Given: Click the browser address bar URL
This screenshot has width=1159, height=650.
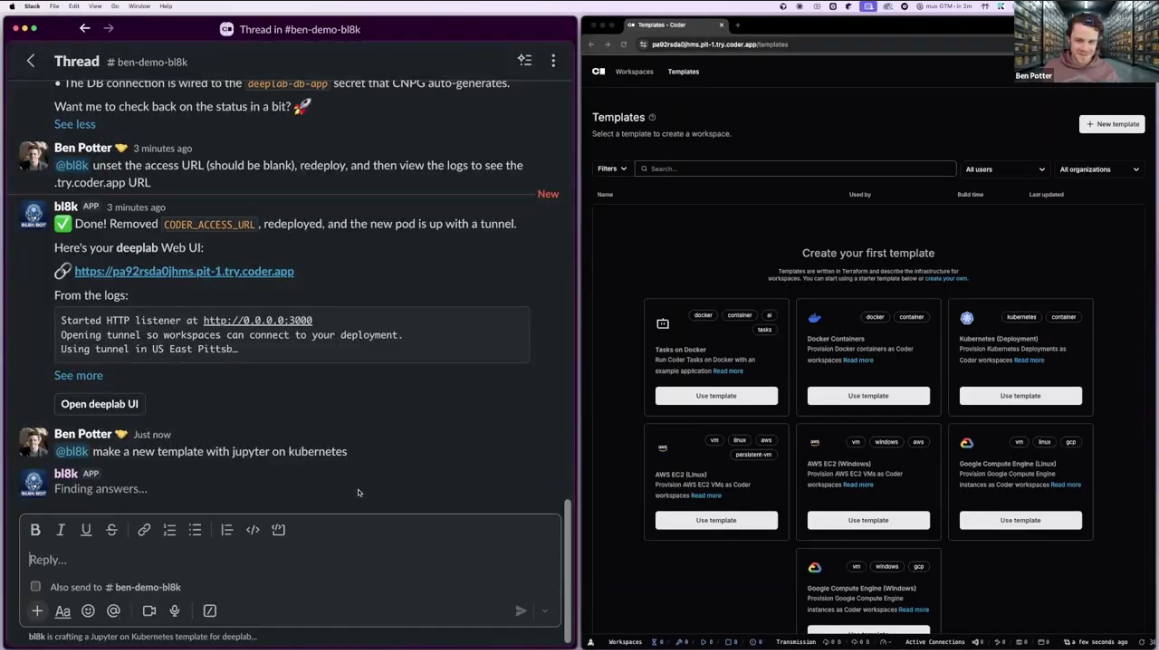Looking at the screenshot, I should [x=720, y=44].
